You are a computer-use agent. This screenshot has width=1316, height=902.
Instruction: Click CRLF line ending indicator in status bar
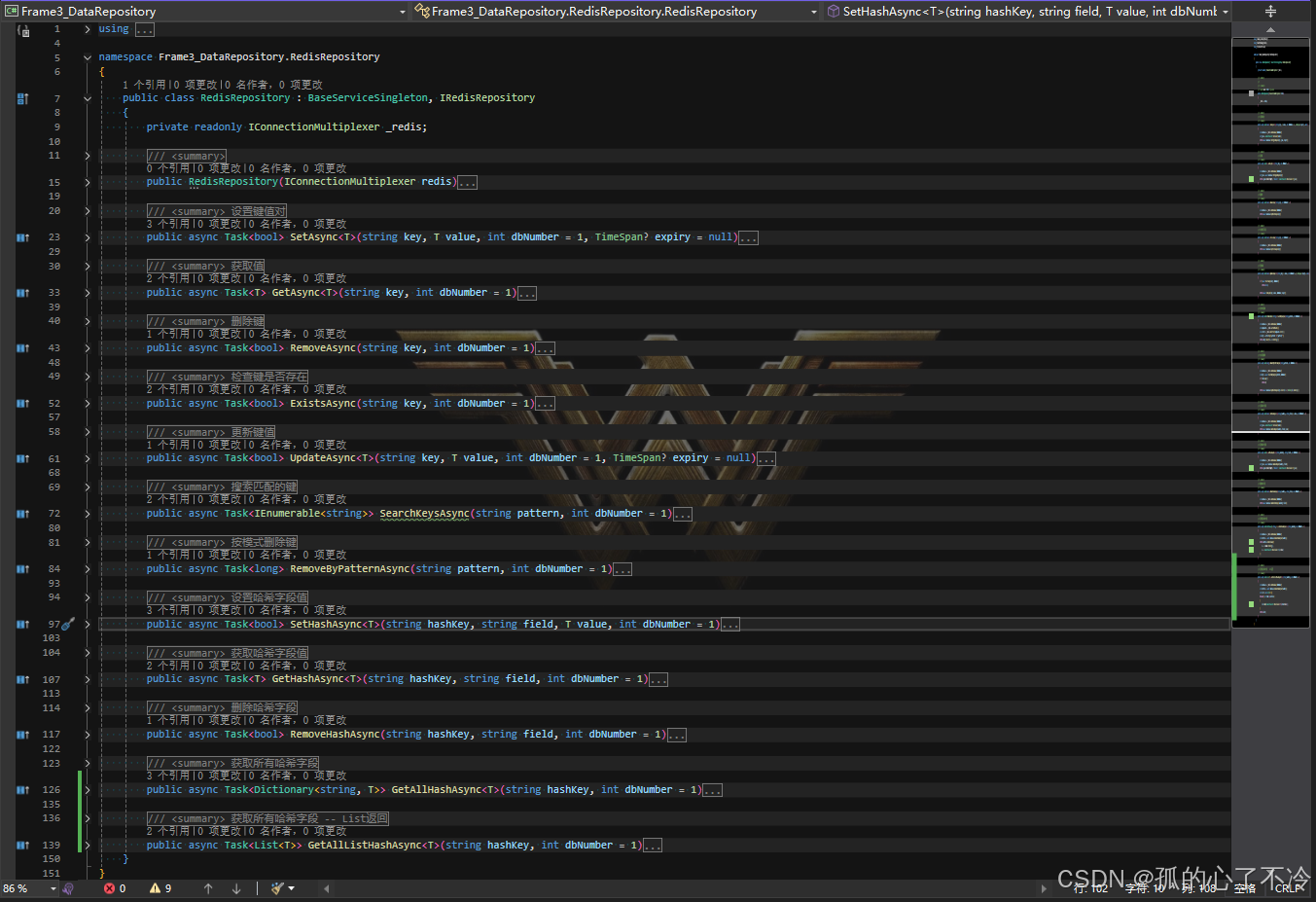[x=1289, y=888]
